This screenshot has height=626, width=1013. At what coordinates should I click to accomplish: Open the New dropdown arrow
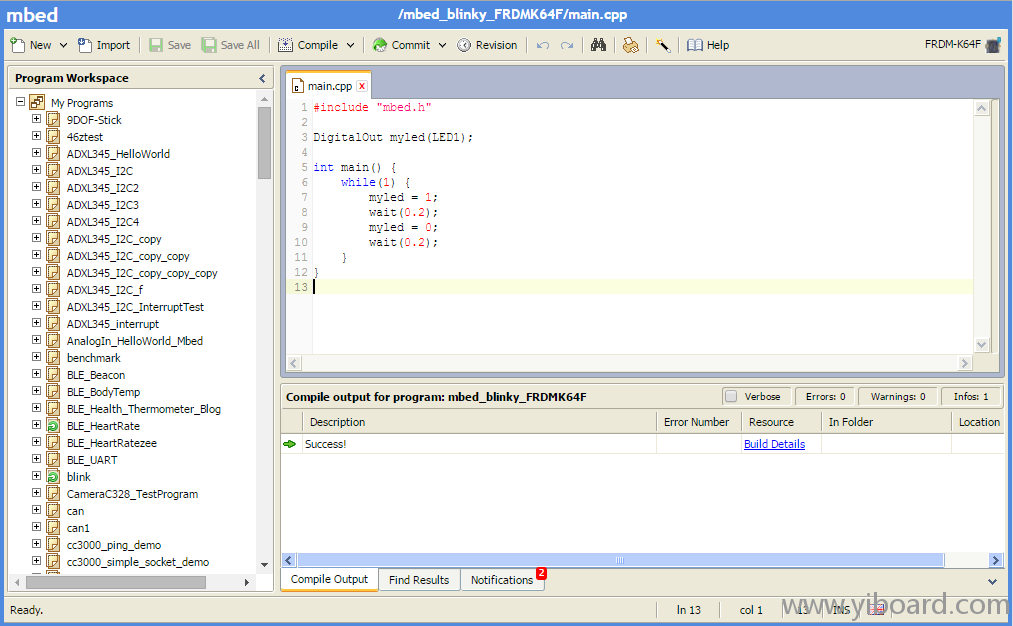pyautogui.click(x=63, y=45)
